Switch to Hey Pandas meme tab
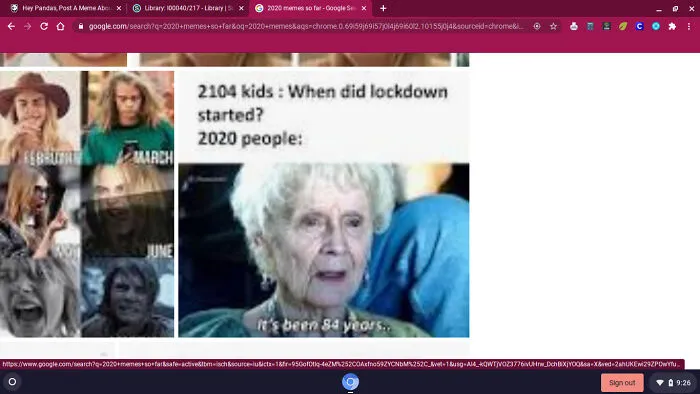Screen dimensions: 700x394 click(66, 8)
